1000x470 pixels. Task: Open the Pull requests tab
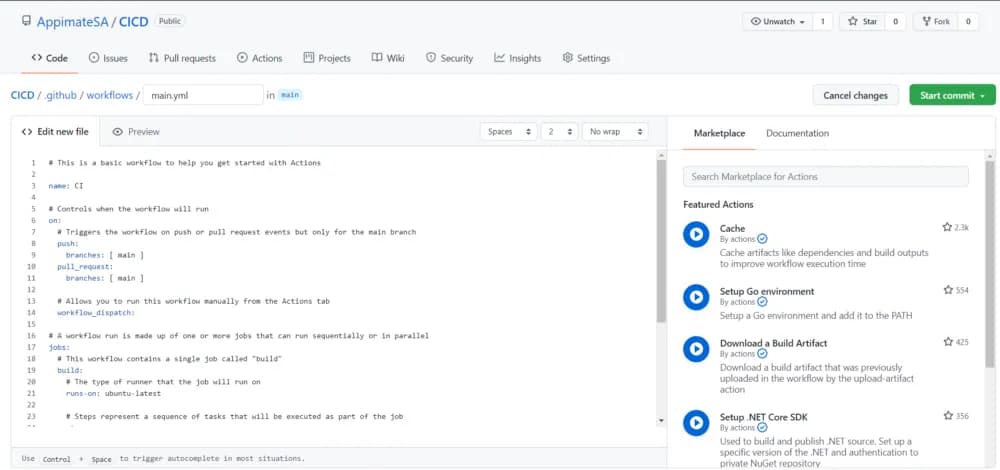click(182, 58)
